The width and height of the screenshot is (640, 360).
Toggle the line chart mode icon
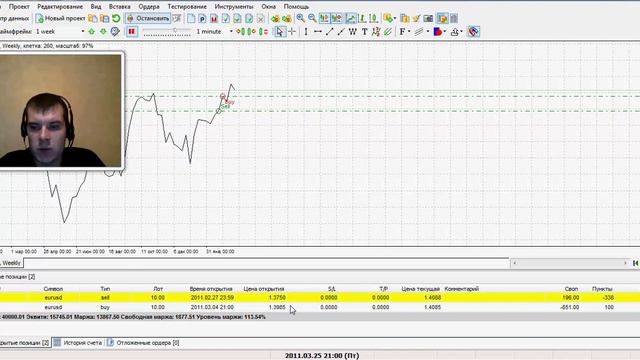click(350, 18)
